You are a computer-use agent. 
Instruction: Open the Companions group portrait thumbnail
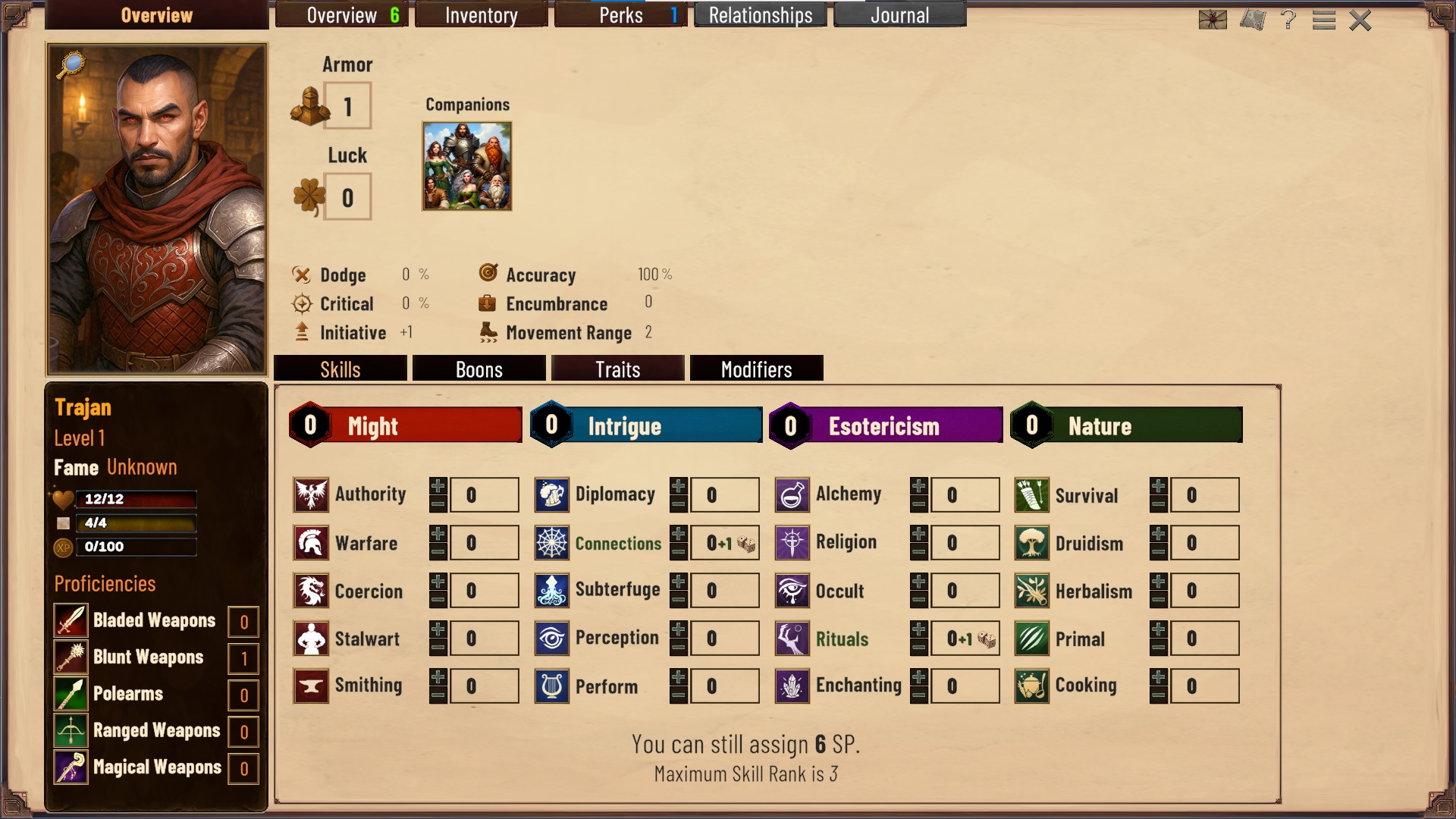[467, 166]
